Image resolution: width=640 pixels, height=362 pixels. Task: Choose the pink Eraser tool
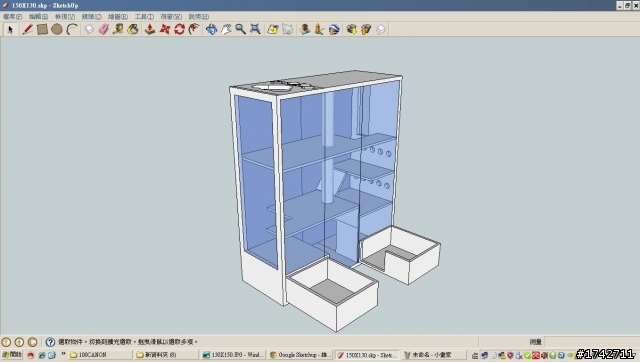(x=104, y=29)
